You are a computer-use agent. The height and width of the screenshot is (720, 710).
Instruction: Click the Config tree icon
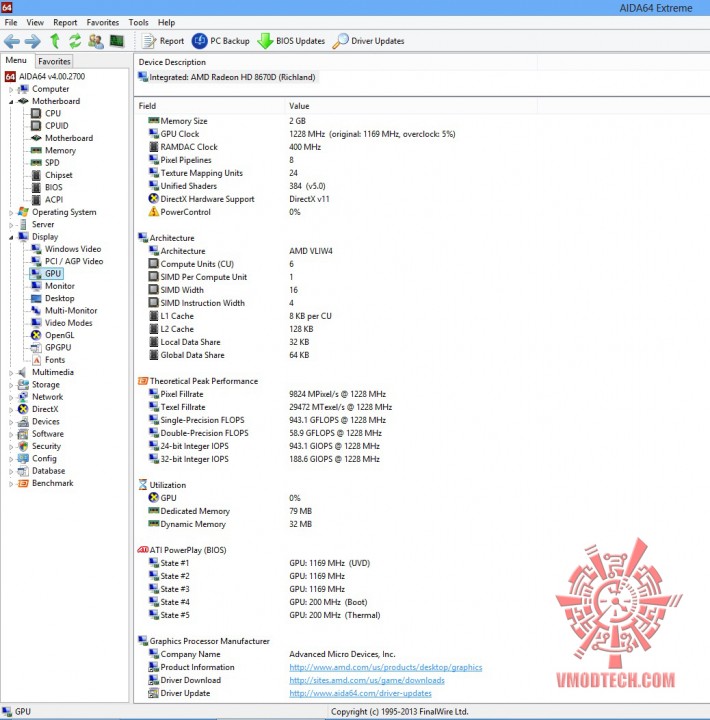(x=23, y=459)
